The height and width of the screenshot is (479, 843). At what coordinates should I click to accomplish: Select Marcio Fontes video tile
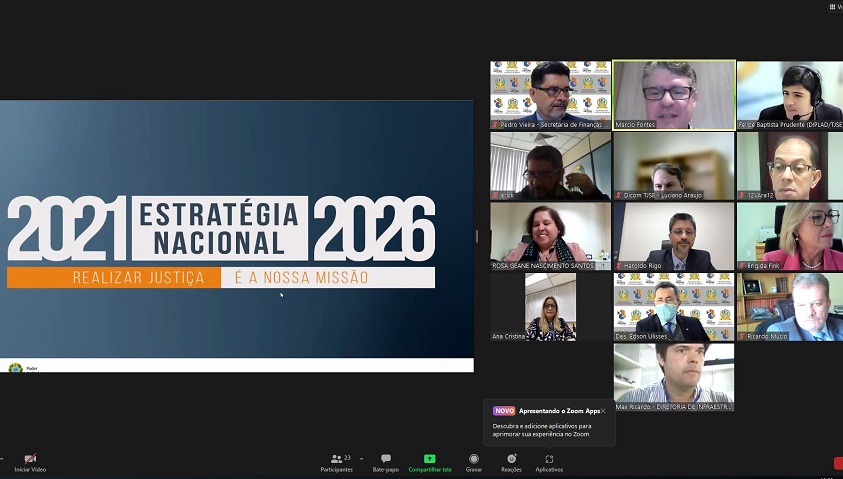[673, 95]
